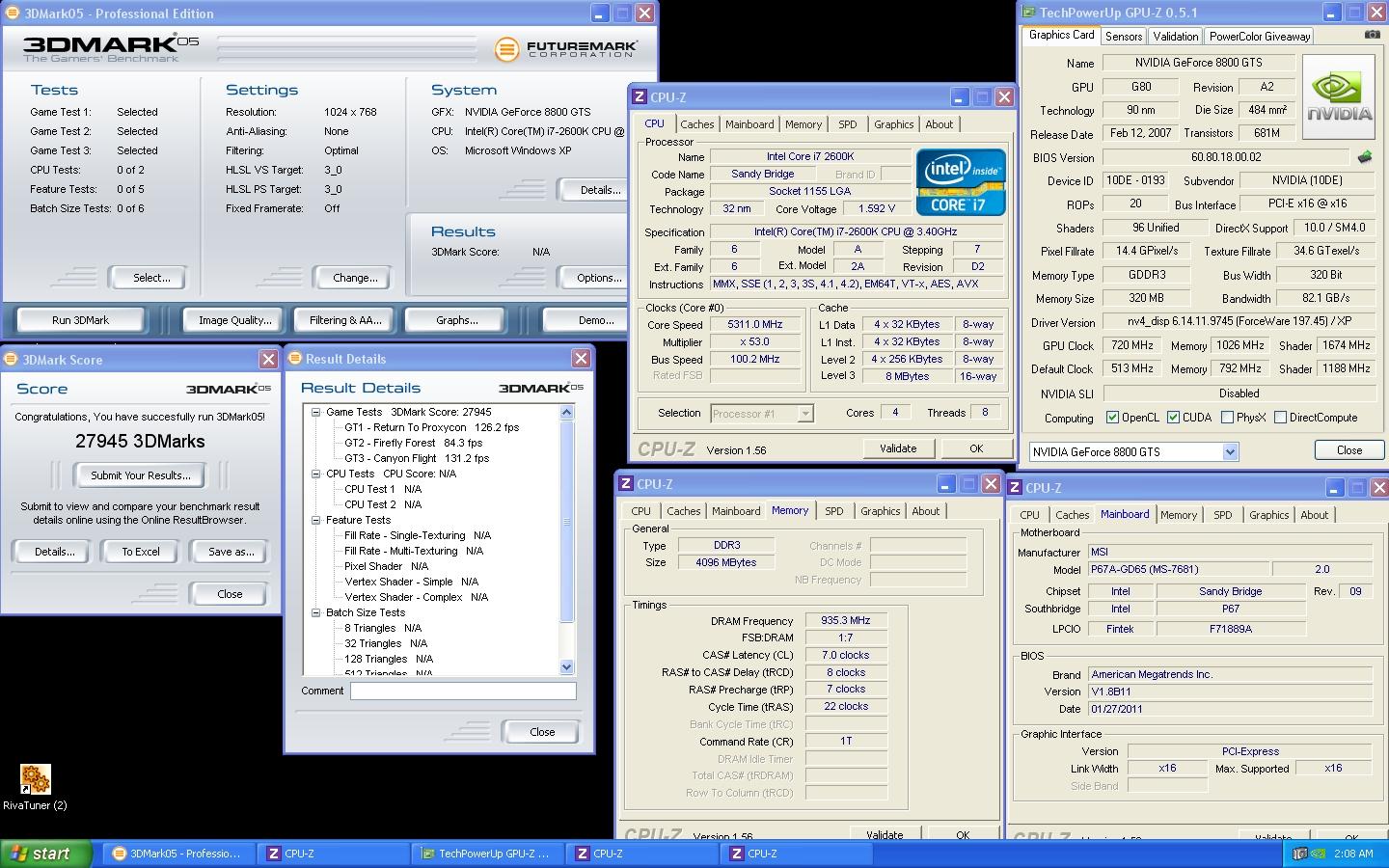Viewport: 1389px width, 868px height.
Task: Click the Filtering & AA... button
Action: 344,320
